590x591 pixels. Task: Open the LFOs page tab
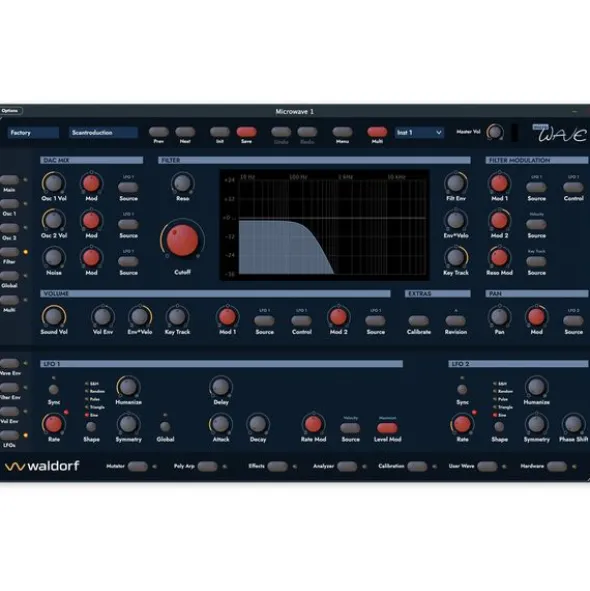coord(9,435)
